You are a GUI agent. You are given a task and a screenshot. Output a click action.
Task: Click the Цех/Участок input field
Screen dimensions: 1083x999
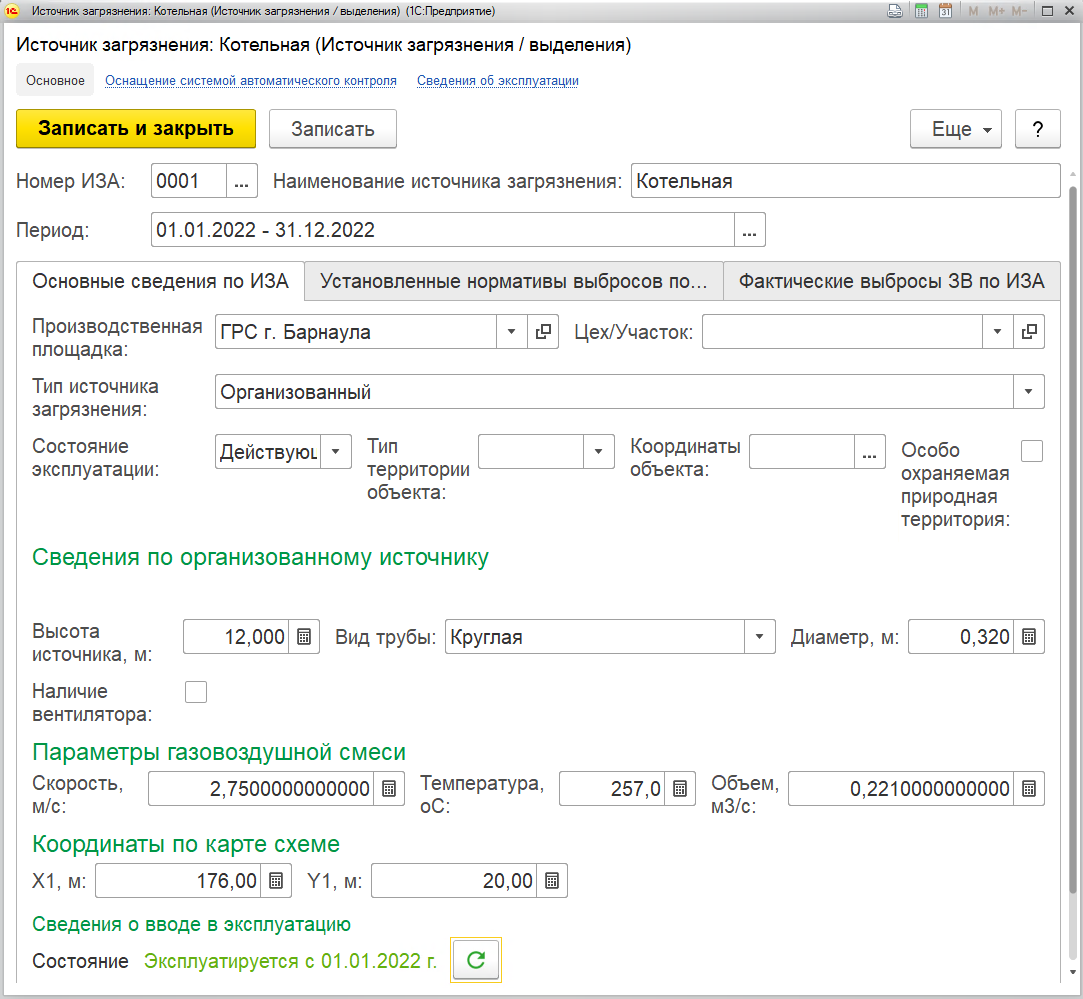pyautogui.click(x=843, y=332)
